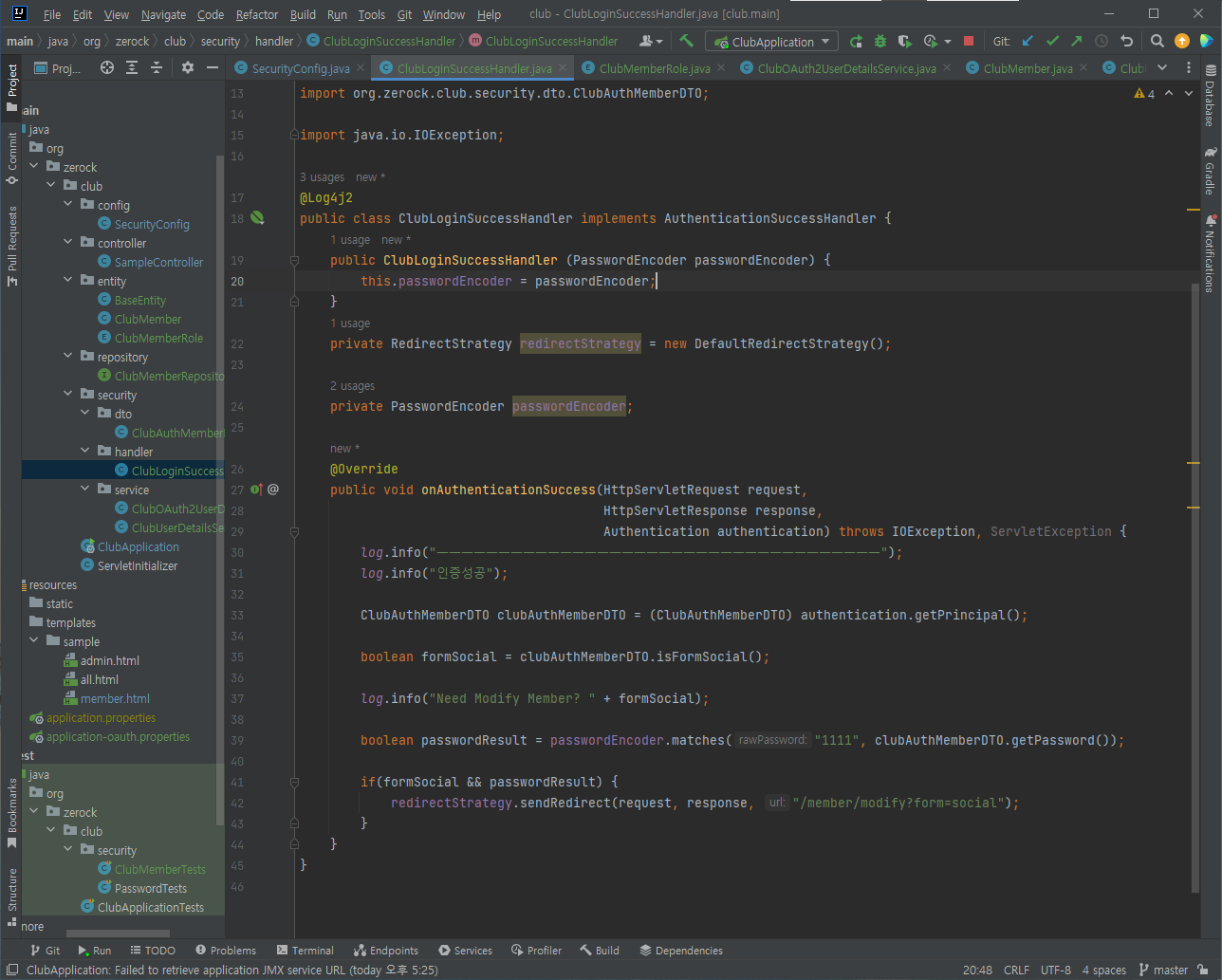Switch to ClubMemberRole.java tab
The width and height of the screenshot is (1222, 980).
[655, 68]
